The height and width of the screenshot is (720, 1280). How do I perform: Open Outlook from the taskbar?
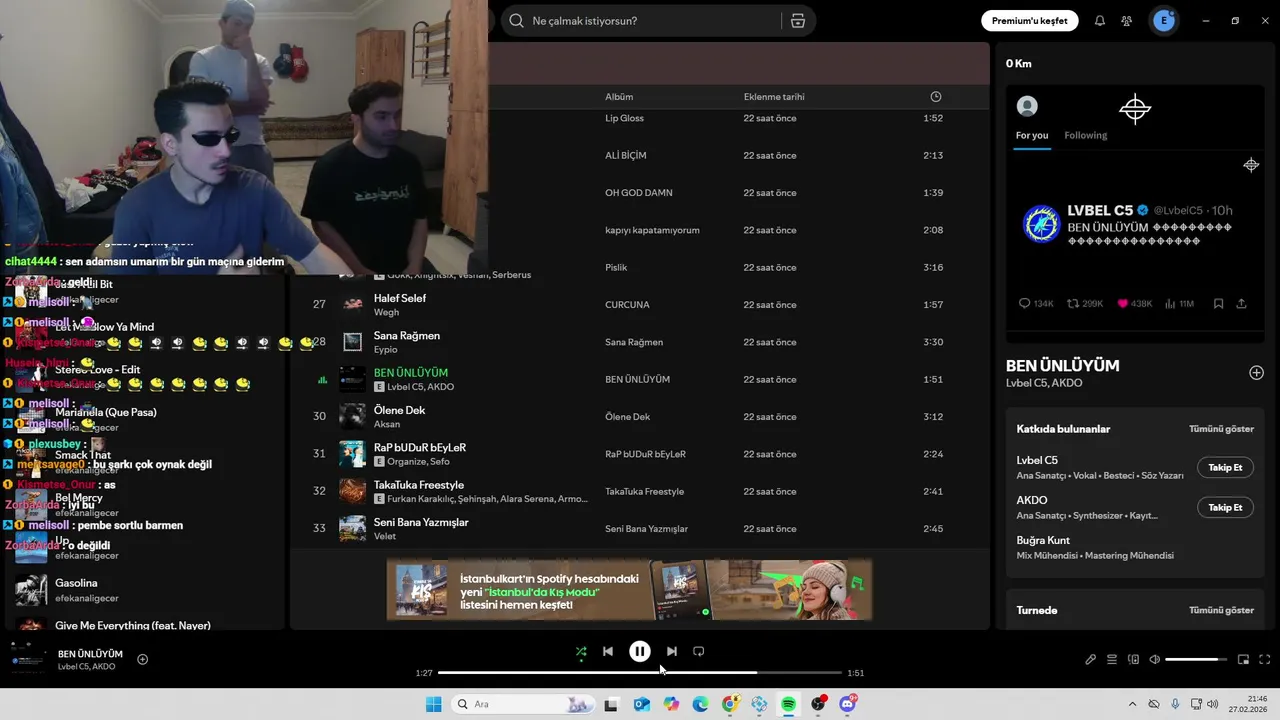pyautogui.click(x=641, y=704)
